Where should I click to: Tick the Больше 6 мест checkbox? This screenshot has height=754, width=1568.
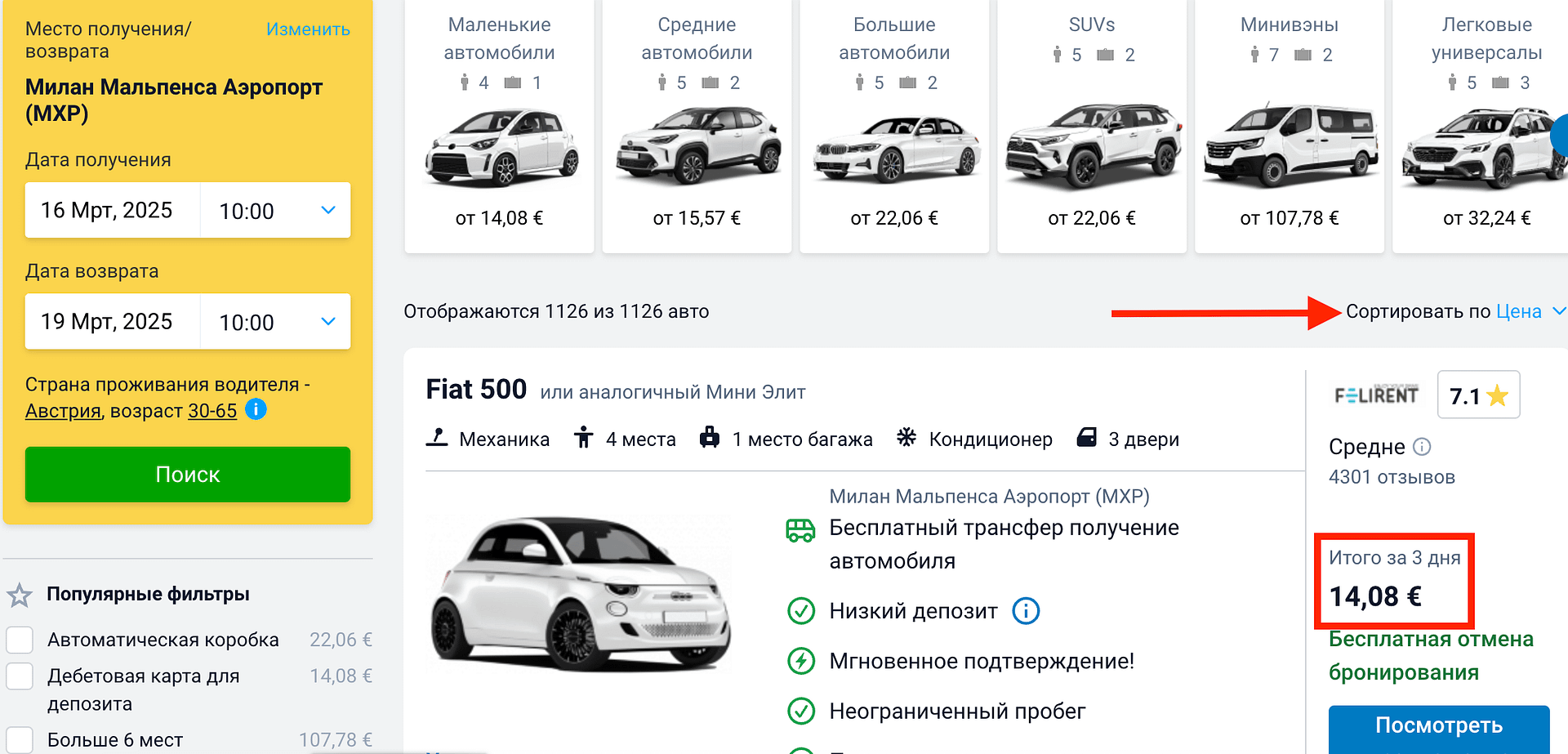20,740
